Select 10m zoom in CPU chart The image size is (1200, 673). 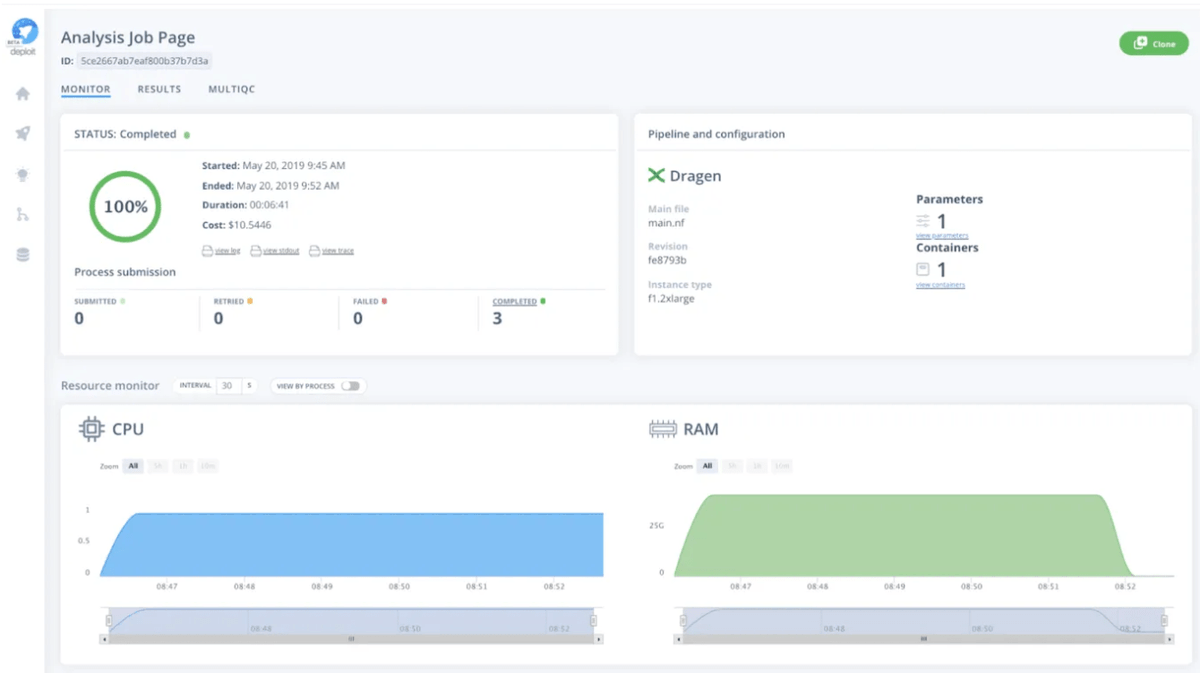207,466
